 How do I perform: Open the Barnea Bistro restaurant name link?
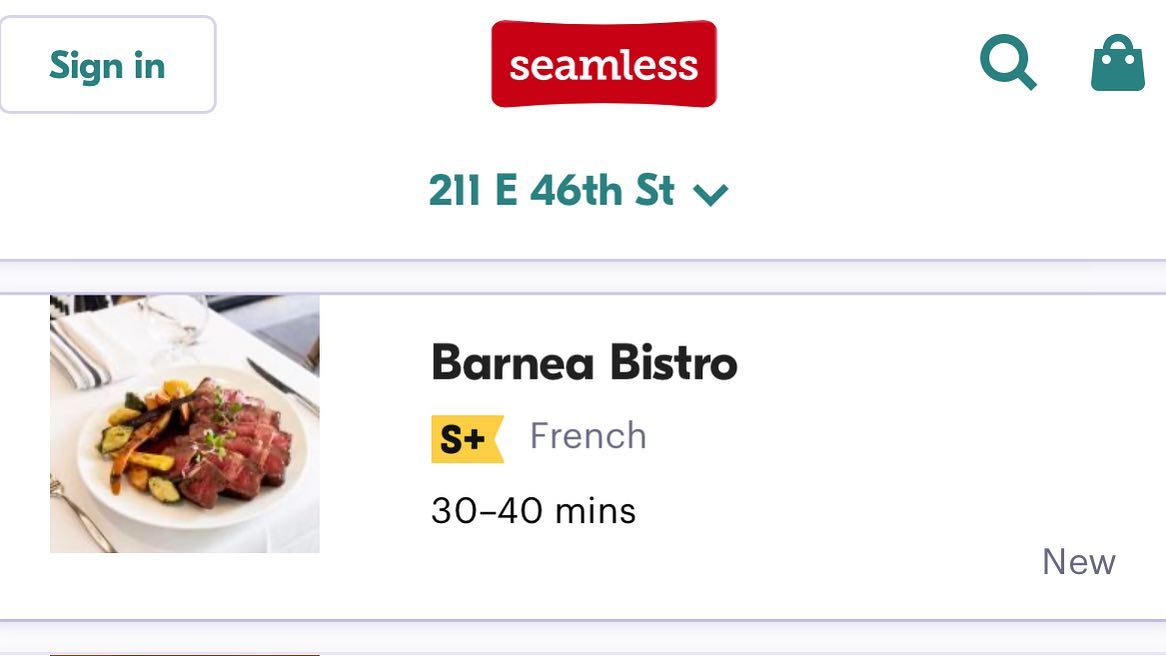click(x=584, y=362)
